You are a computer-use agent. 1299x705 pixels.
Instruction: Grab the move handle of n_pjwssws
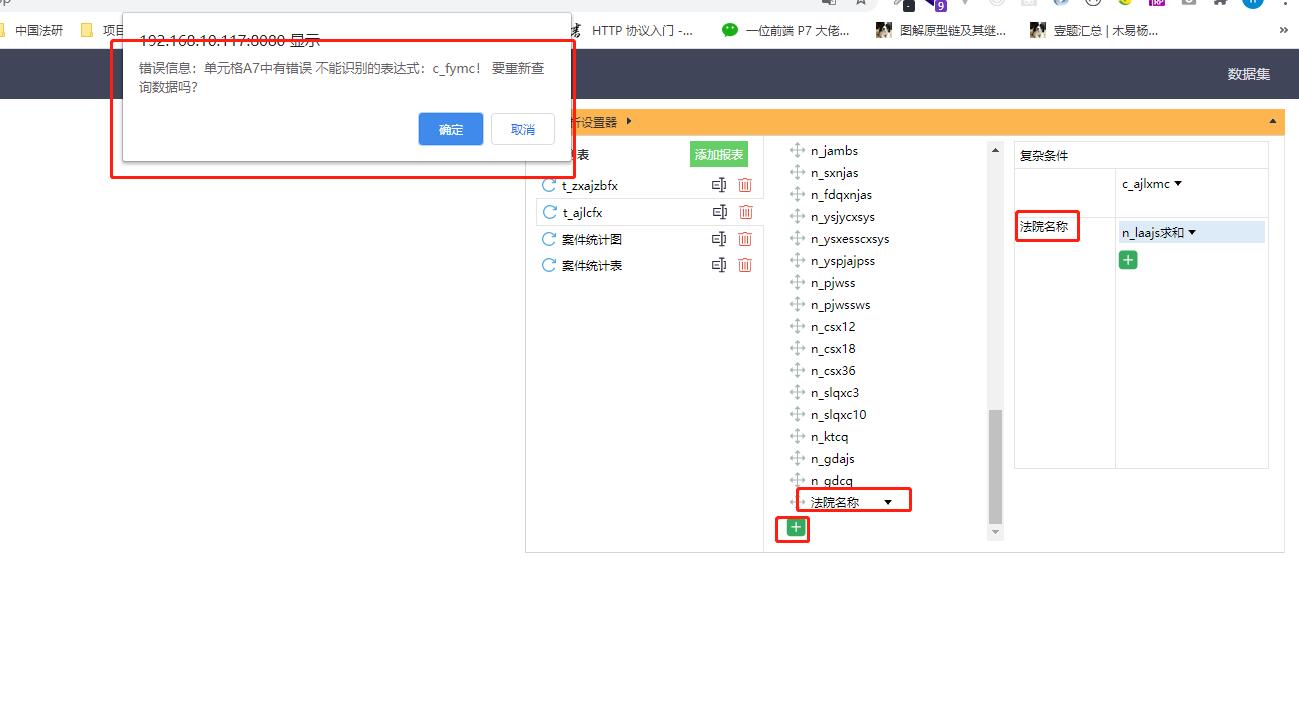797,304
